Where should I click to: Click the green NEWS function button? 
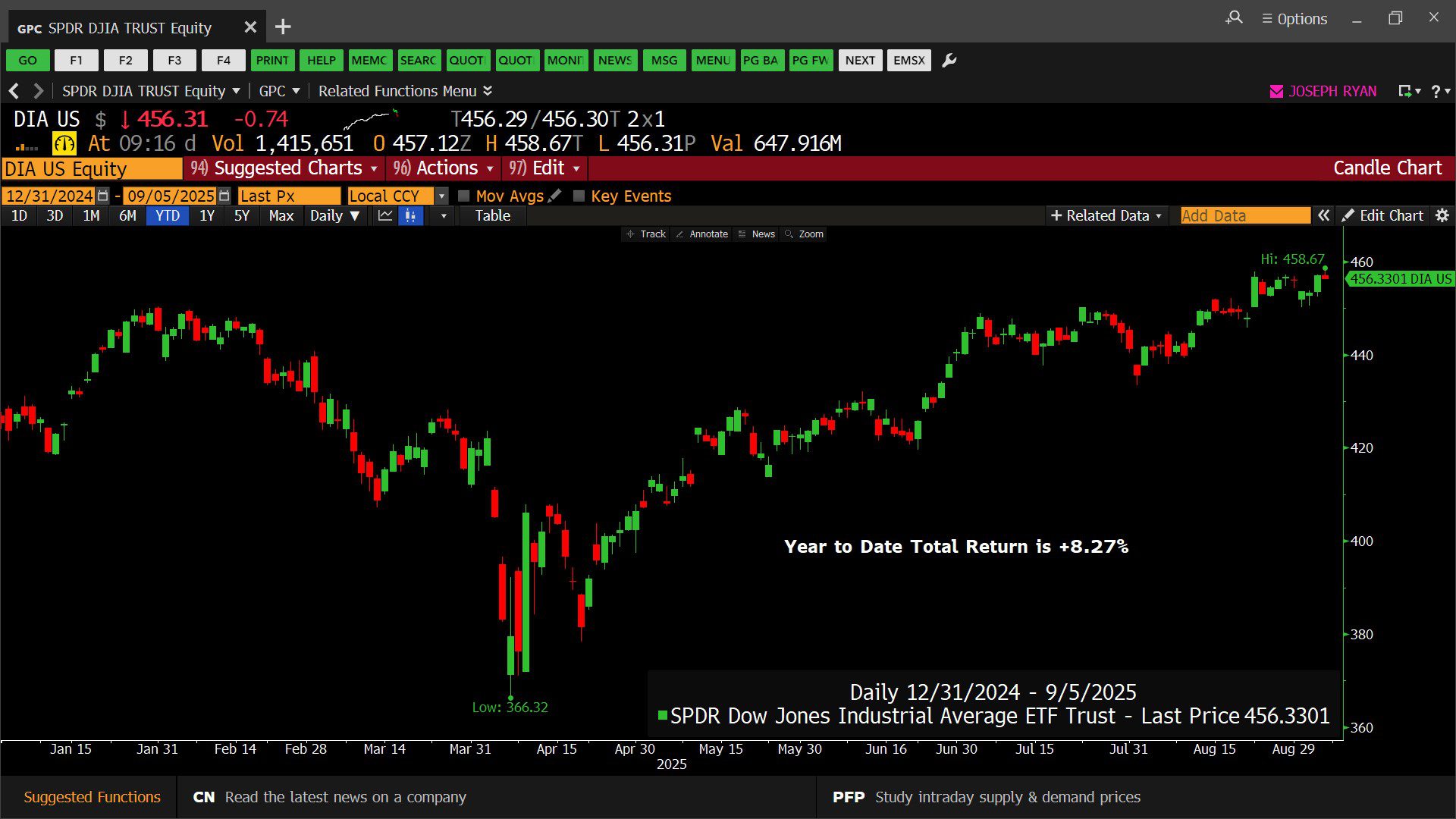coord(614,61)
